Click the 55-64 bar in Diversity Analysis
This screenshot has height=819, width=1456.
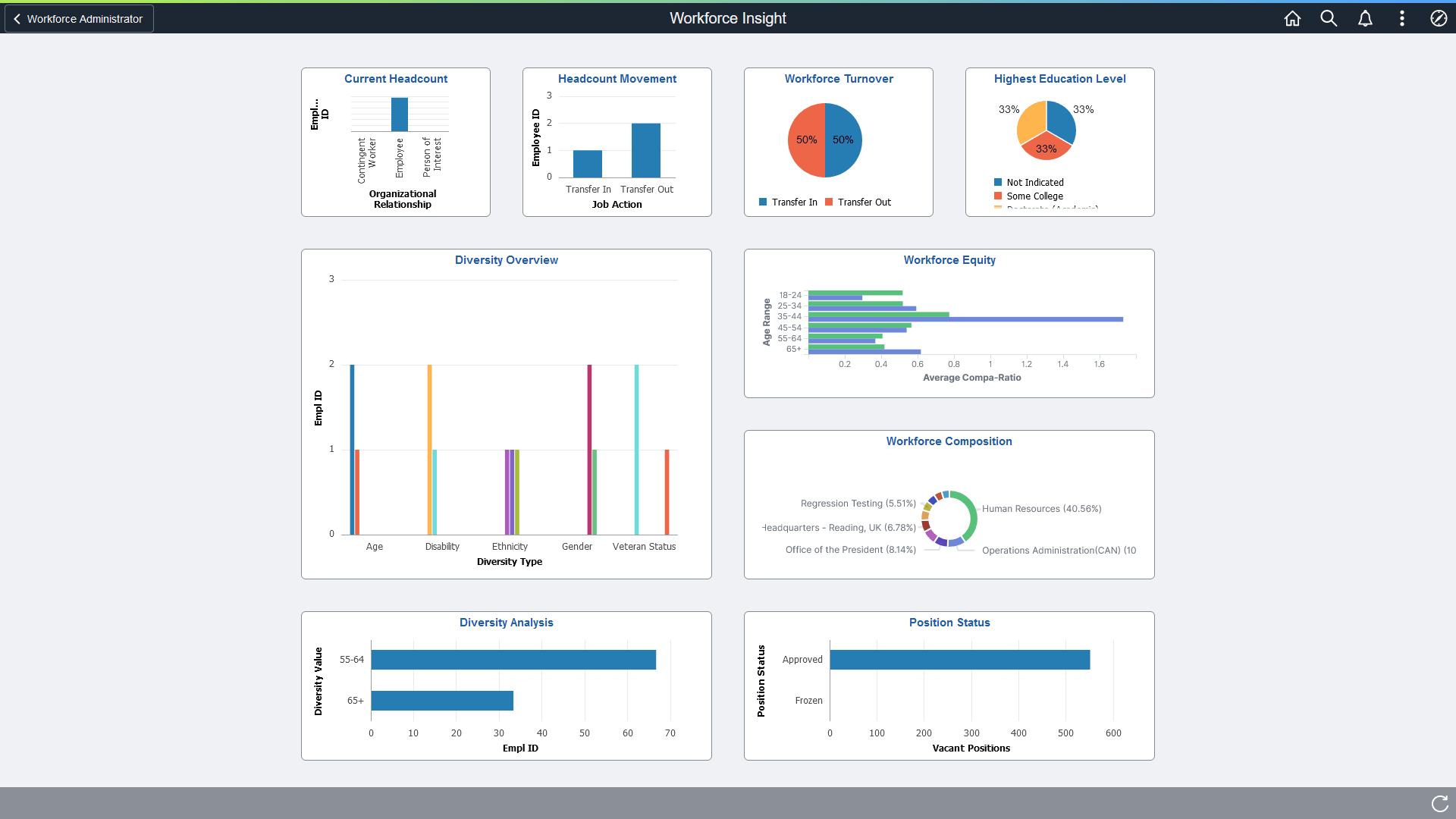(514, 660)
